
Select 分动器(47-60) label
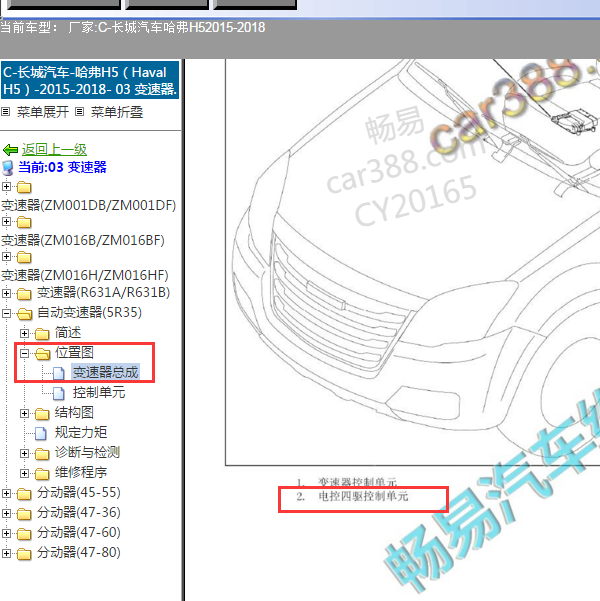[79, 532]
